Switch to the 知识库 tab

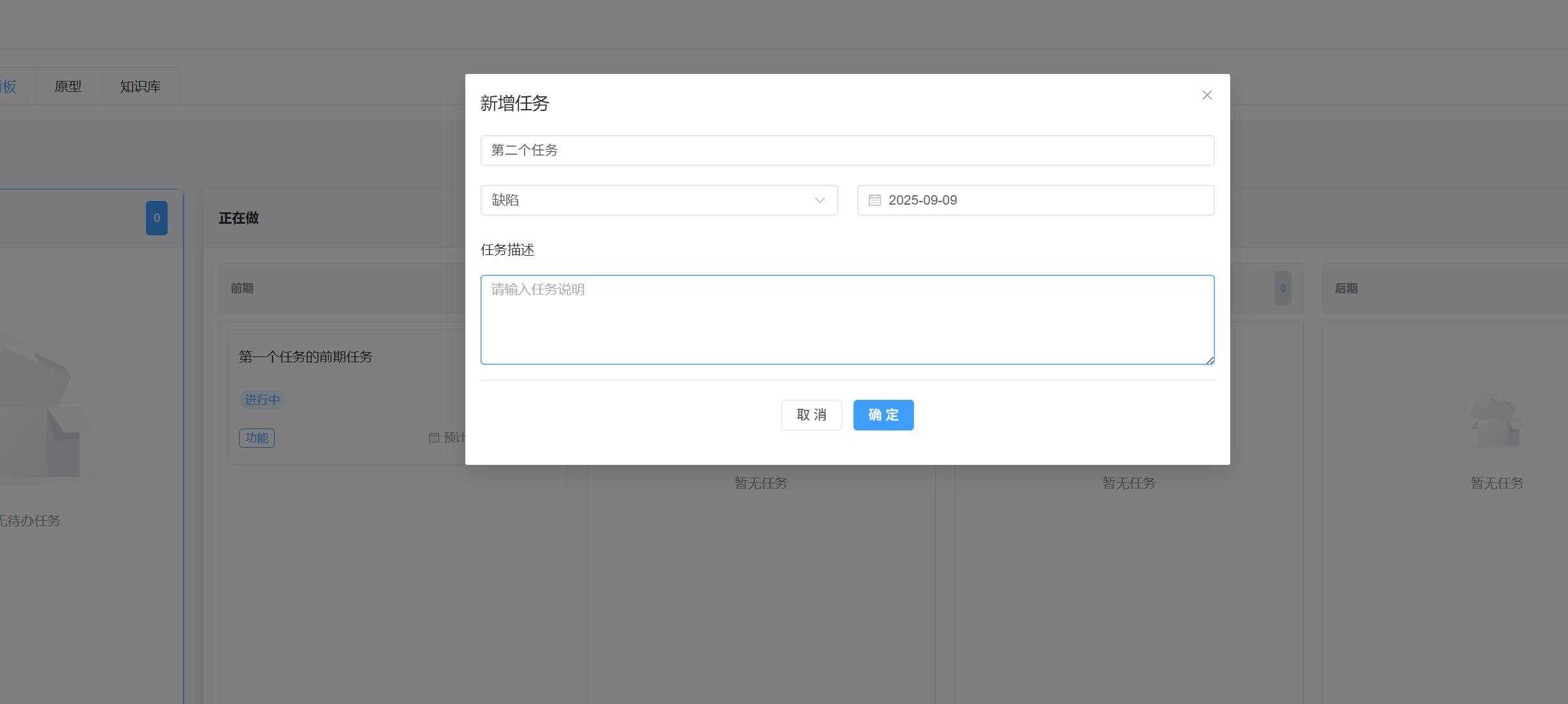(140, 87)
